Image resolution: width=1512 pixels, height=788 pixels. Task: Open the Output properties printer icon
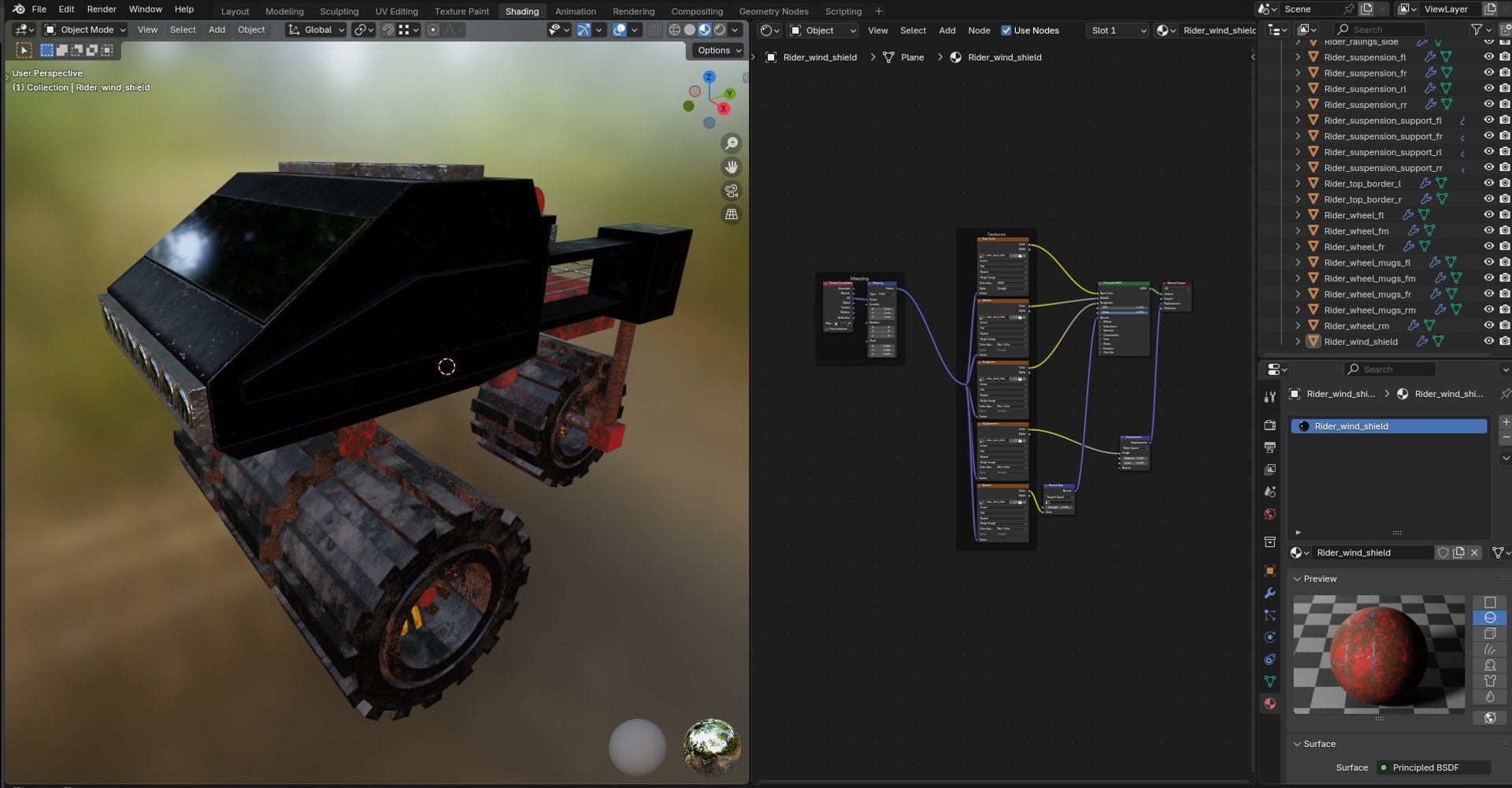coord(1269,447)
